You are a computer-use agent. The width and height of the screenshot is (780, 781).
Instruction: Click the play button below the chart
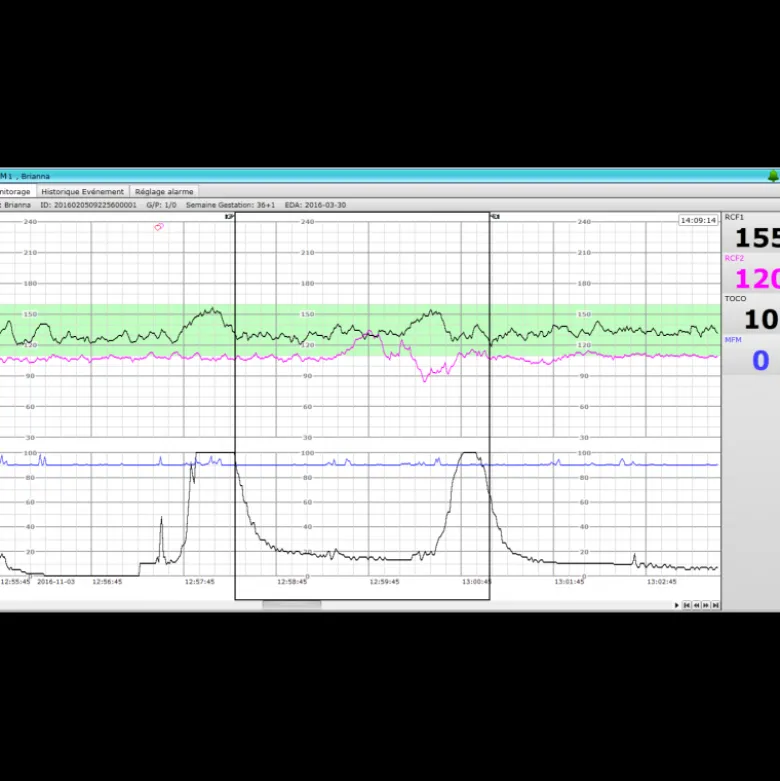676,605
